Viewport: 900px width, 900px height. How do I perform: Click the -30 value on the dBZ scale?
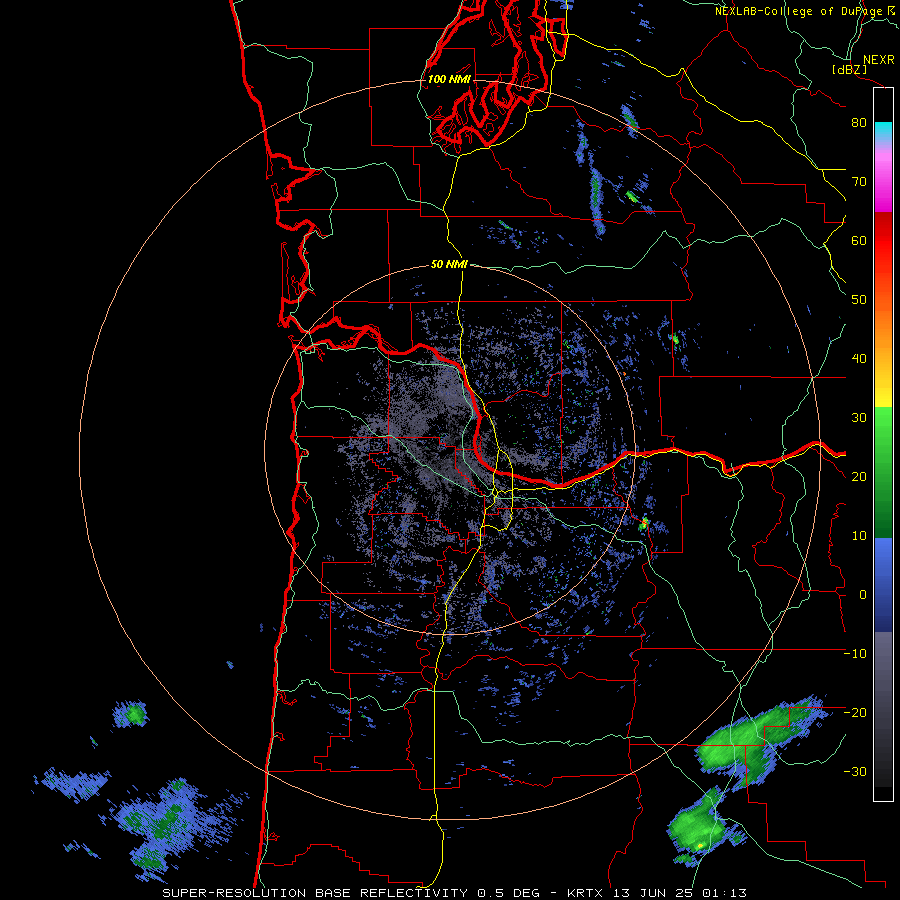855,771
